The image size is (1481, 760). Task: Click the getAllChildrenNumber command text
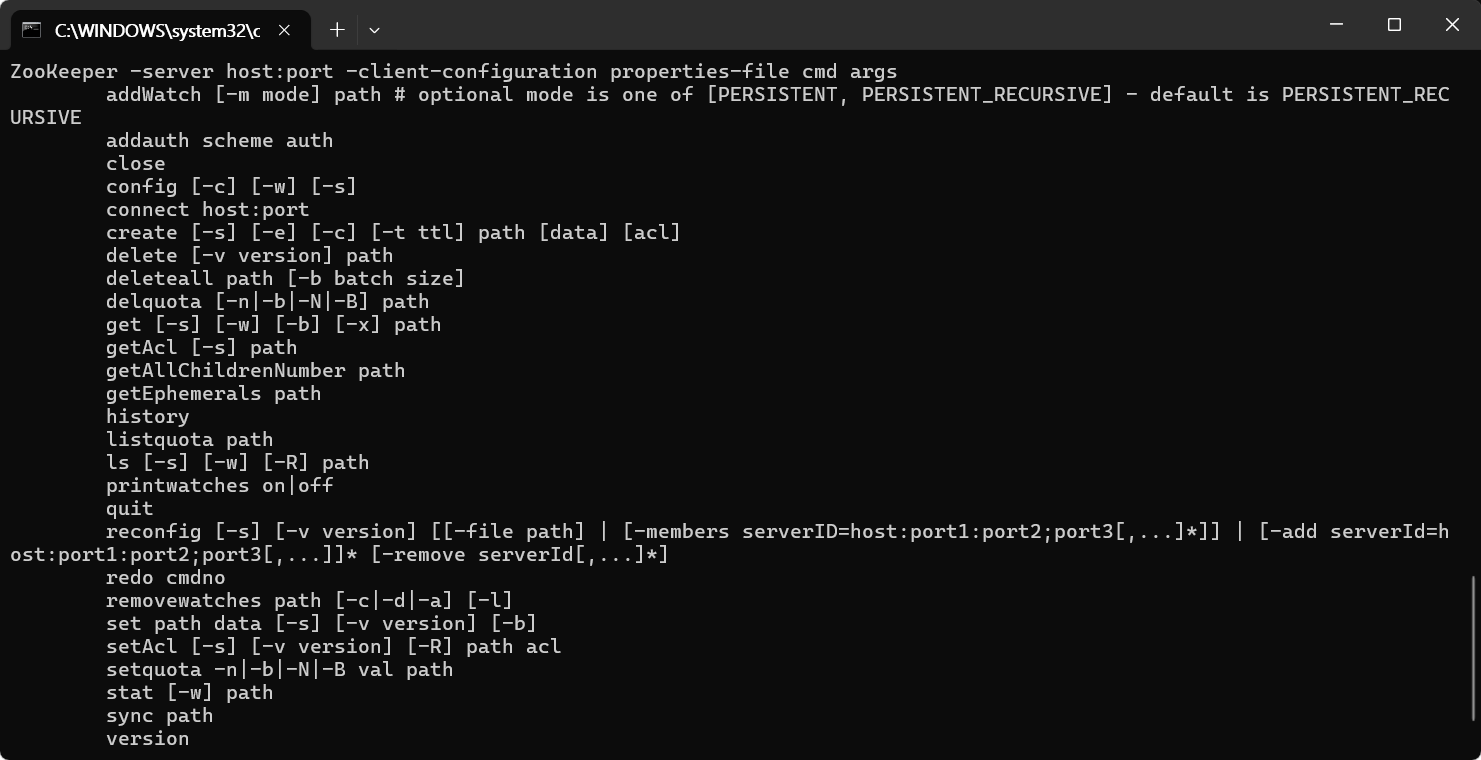pyautogui.click(x=225, y=370)
